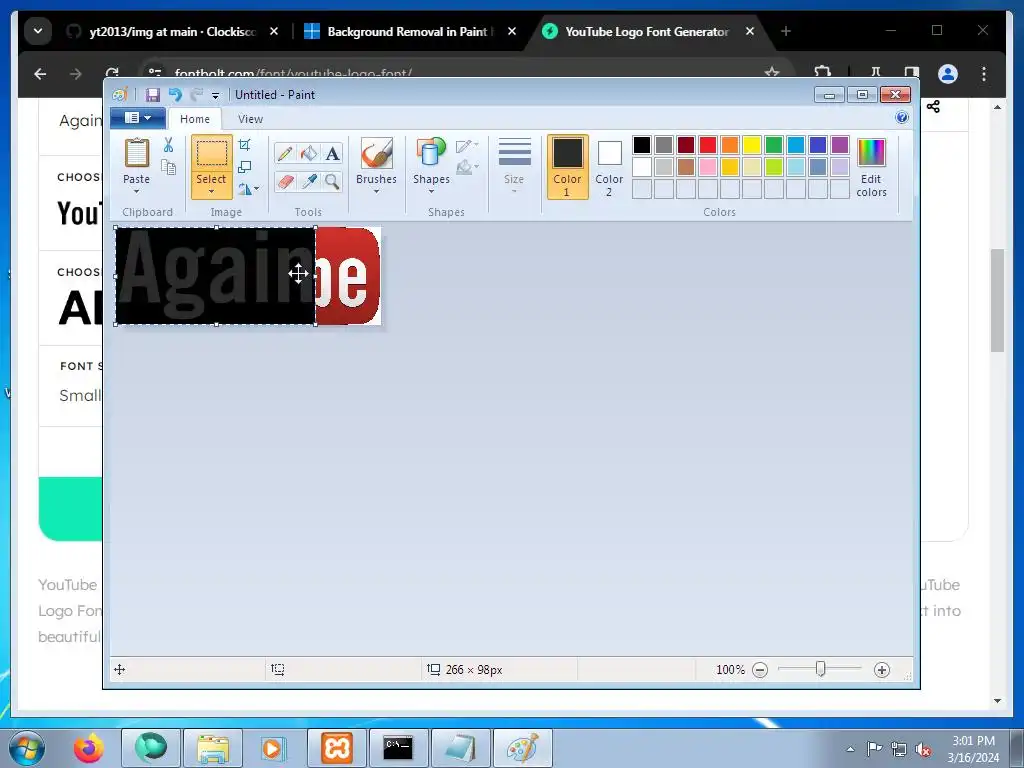
Task: Select the Text tool
Action: pyautogui.click(x=332, y=153)
